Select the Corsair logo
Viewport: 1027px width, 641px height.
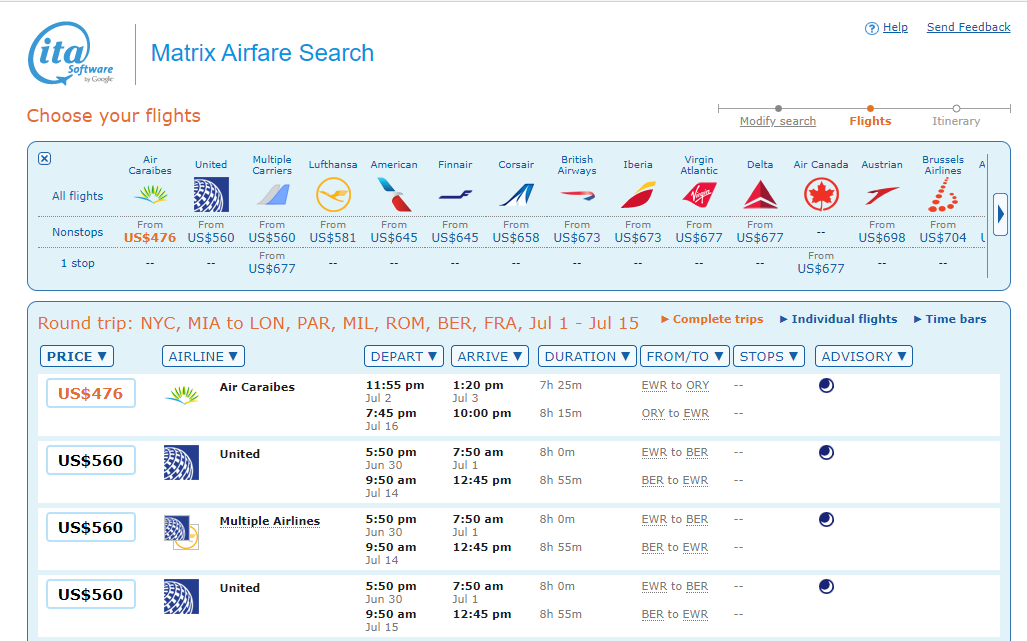516,194
